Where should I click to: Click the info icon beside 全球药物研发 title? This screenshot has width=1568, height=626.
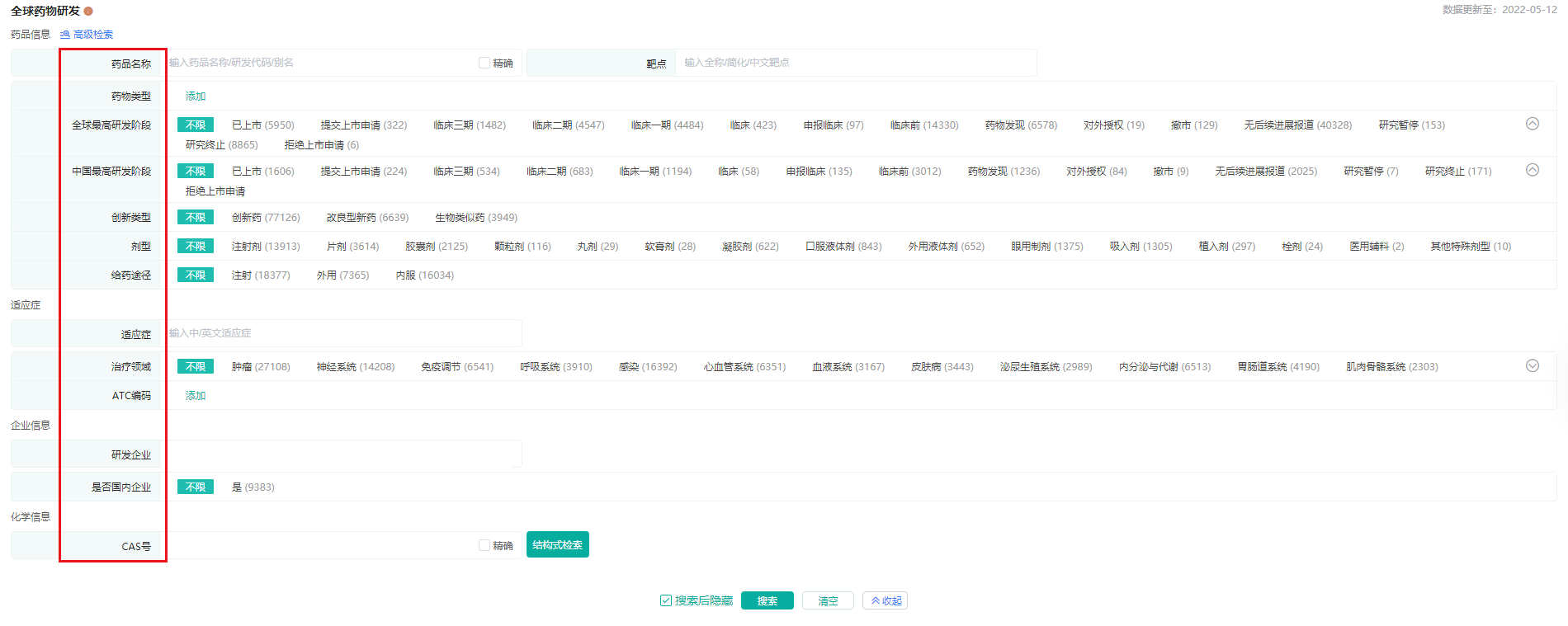tap(88, 11)
